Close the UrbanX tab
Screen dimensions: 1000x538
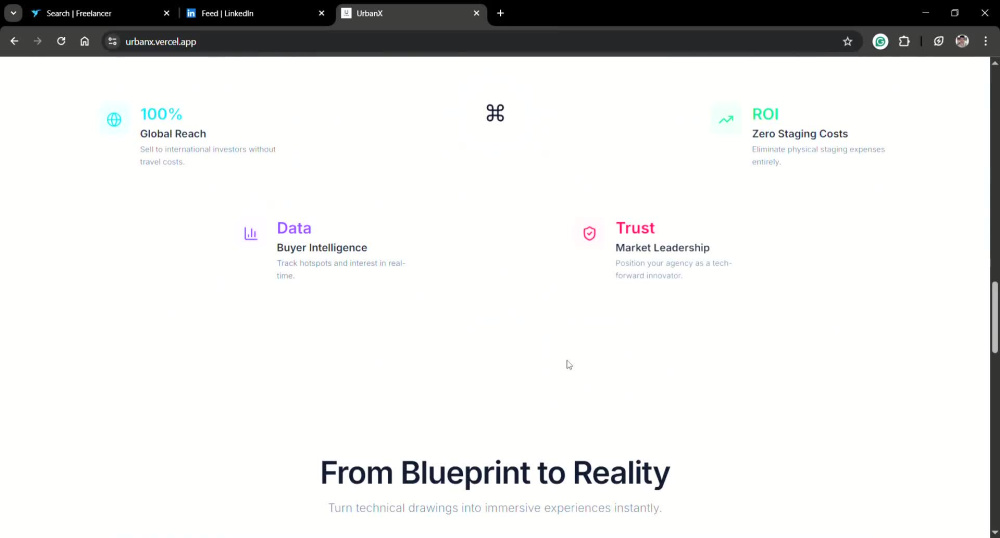(476, 13)
